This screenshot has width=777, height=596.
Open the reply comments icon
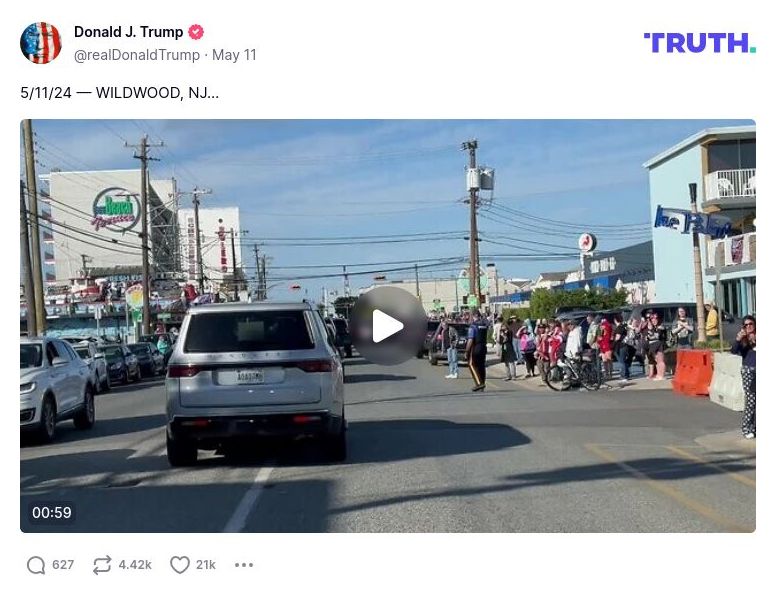pyautogui.click(x=36, y=565)
